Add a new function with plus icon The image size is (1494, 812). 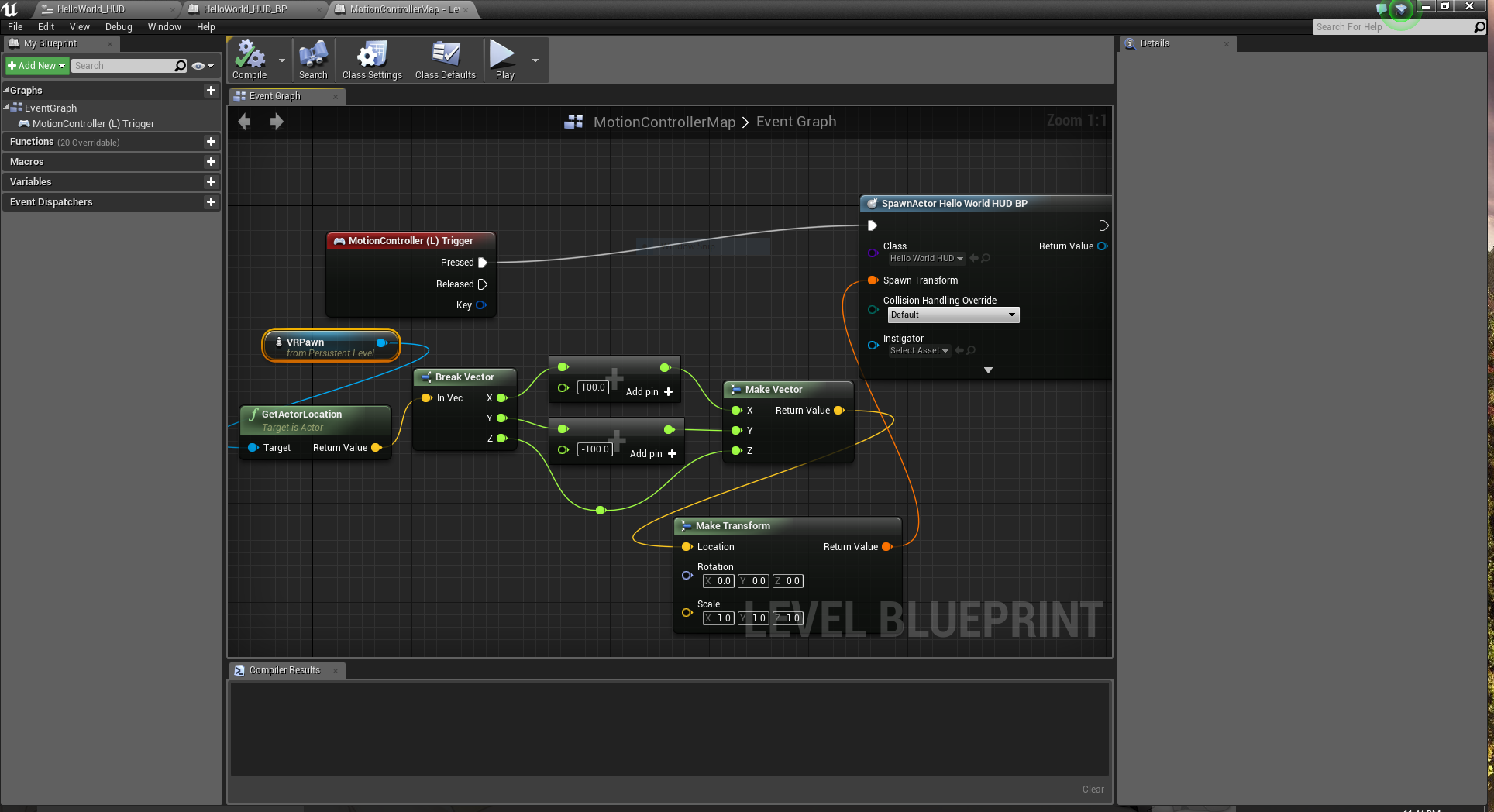click(x=211, y=142)
